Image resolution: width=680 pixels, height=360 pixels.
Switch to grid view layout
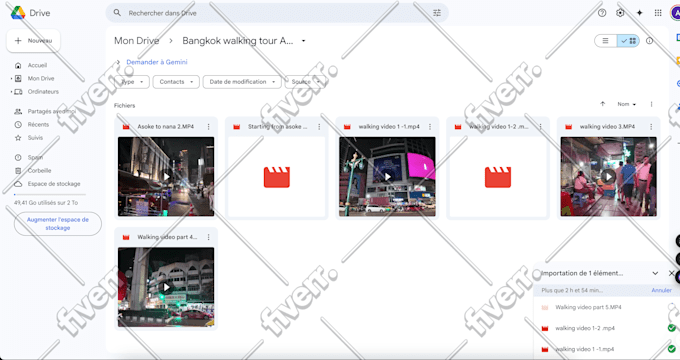[x=628, y=41]
